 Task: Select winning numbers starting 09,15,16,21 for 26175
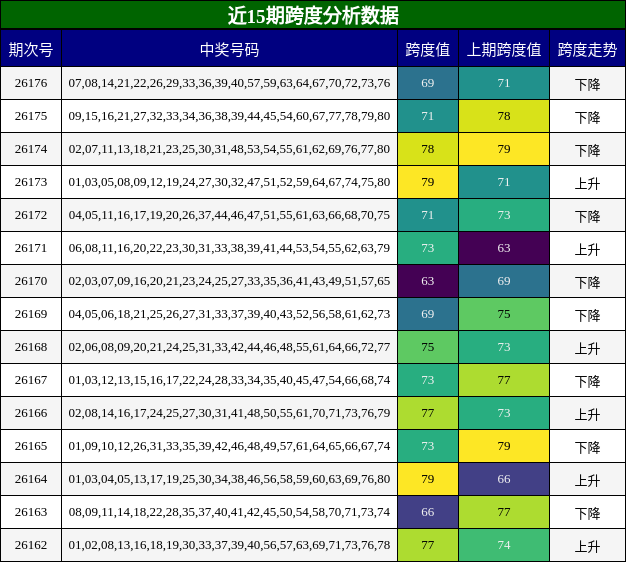pos(229,116)
